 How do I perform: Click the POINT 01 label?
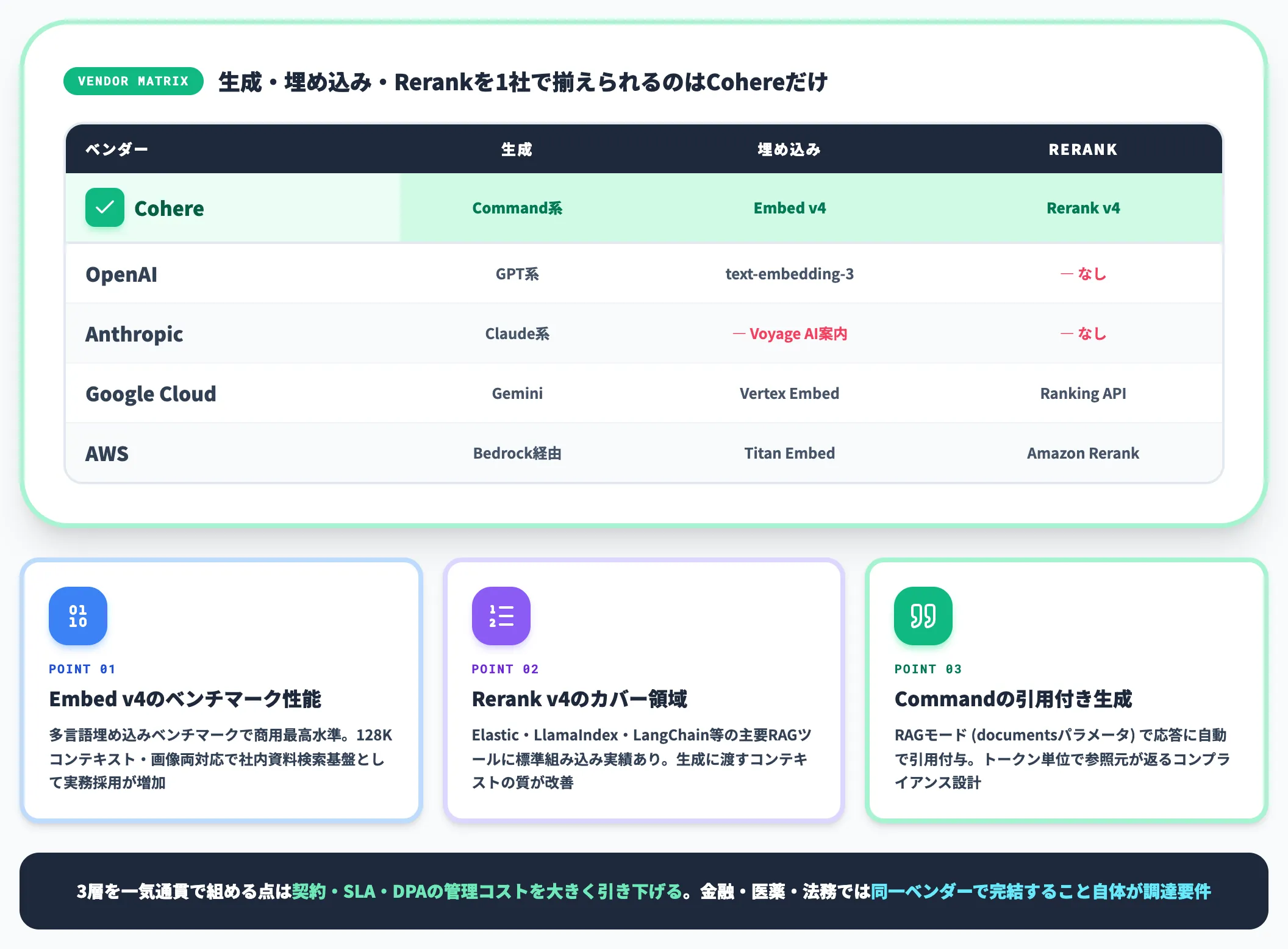pos(82,669)
